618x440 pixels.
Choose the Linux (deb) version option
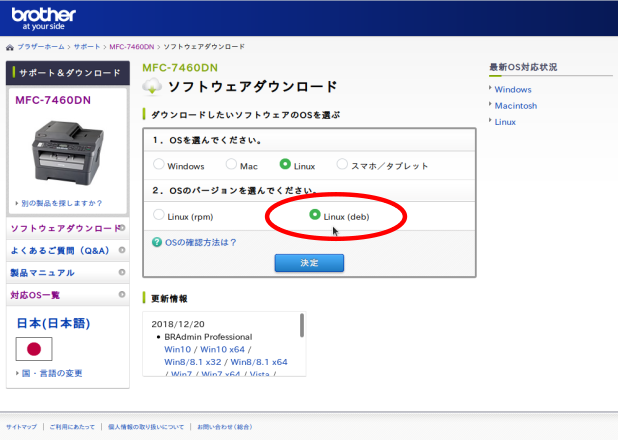click(315, 214)
